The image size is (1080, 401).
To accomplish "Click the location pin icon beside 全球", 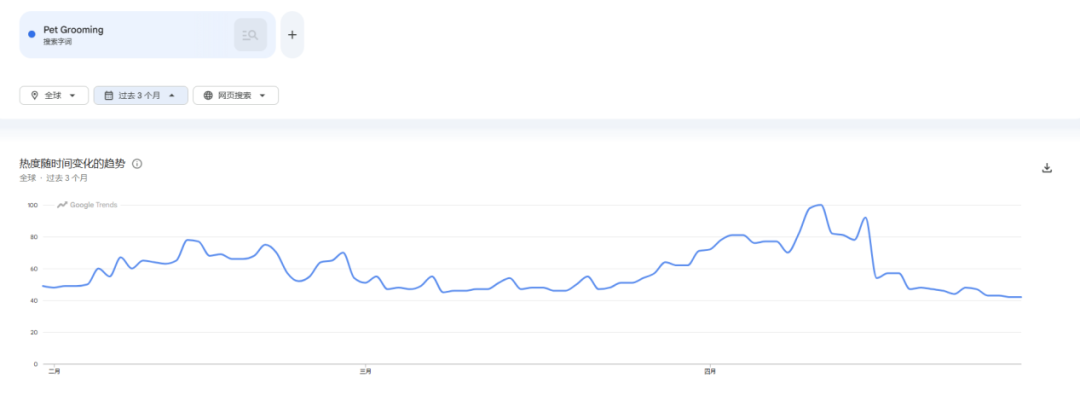I will tap(34, 95).
